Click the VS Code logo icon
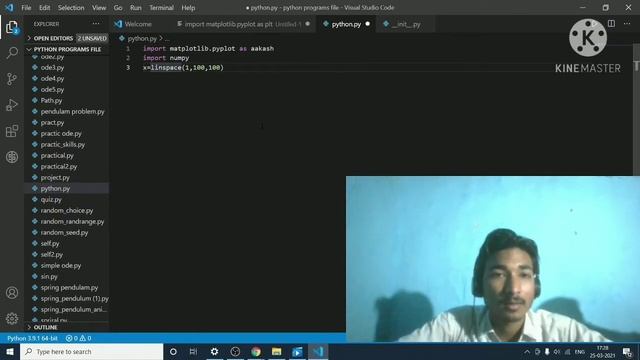640x360 pixels. click(9, 7)
